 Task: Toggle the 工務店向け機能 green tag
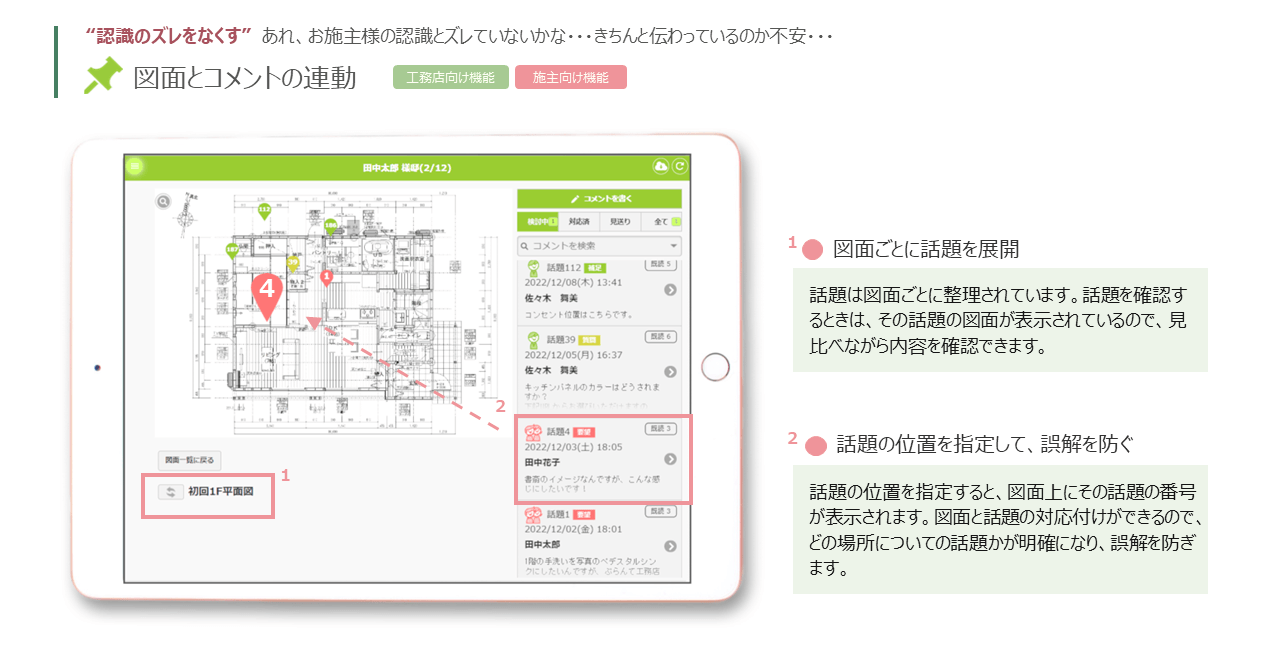(450, 77)
